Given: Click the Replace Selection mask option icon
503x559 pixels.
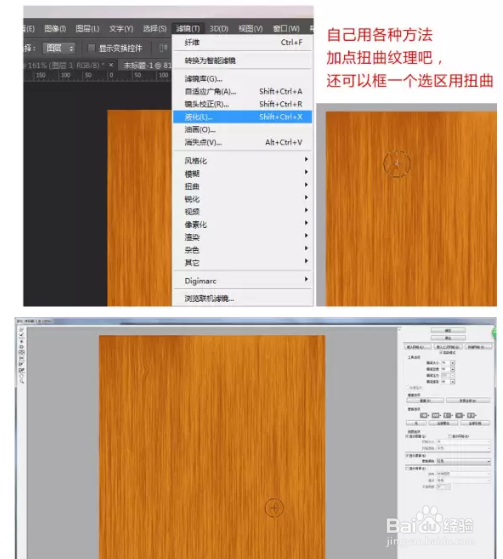Looking at the screenshot, I should point(424,415).
